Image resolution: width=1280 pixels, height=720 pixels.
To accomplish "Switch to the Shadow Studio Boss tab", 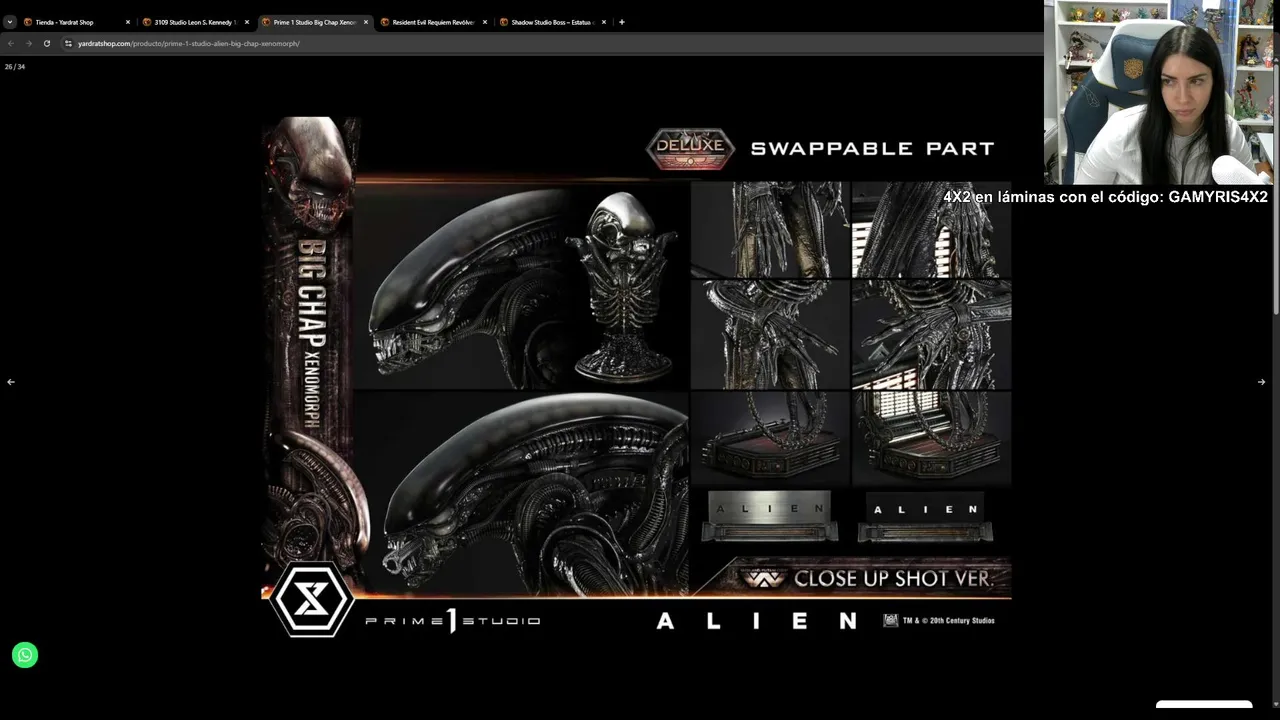I will pyautogui.click(x=552, y=22).
